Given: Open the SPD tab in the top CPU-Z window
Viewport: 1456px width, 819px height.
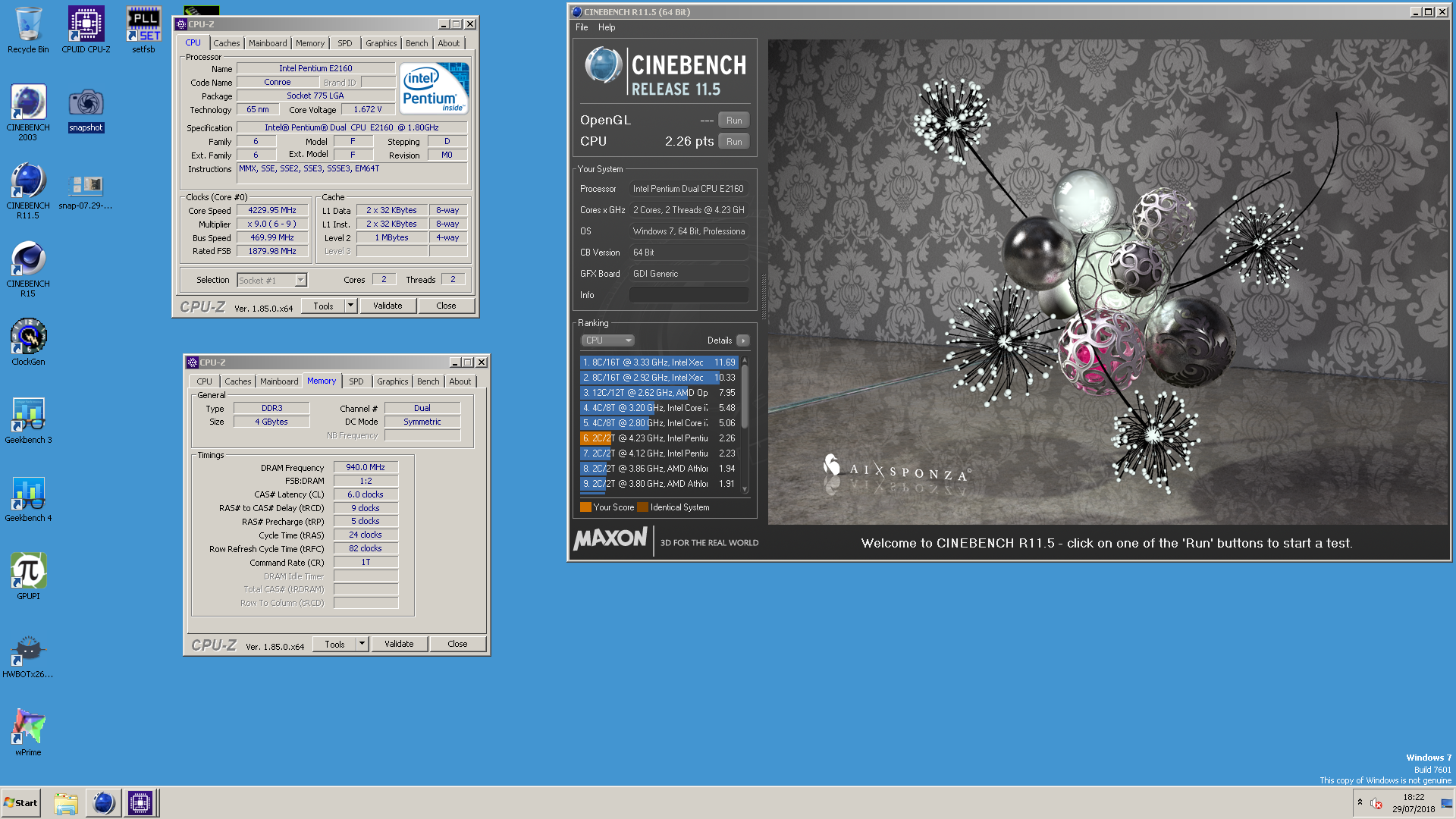Looking at the screenshot, I should (345, 43).
